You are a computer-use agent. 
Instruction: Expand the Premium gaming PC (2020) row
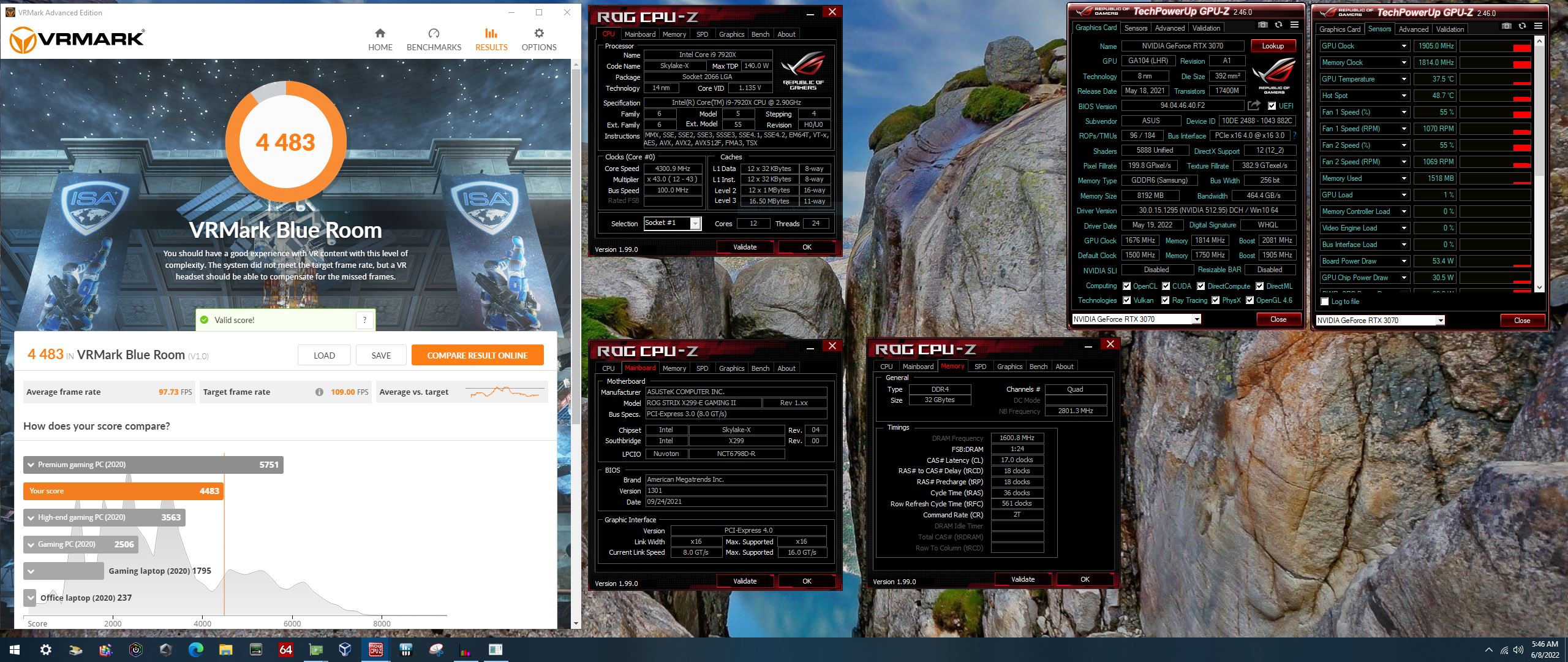coord(31,465)
